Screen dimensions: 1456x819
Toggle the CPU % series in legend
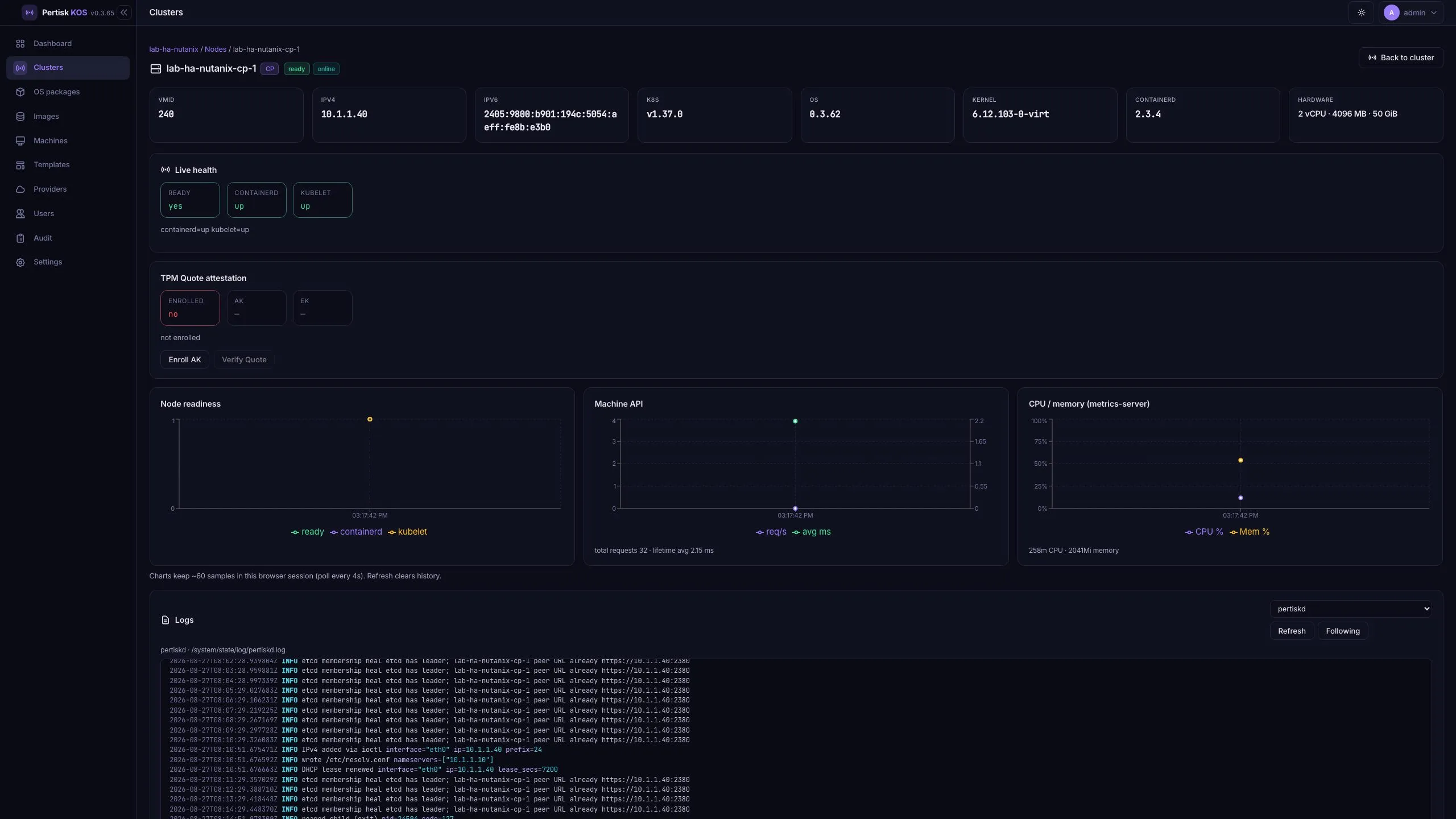point(1203,532)
